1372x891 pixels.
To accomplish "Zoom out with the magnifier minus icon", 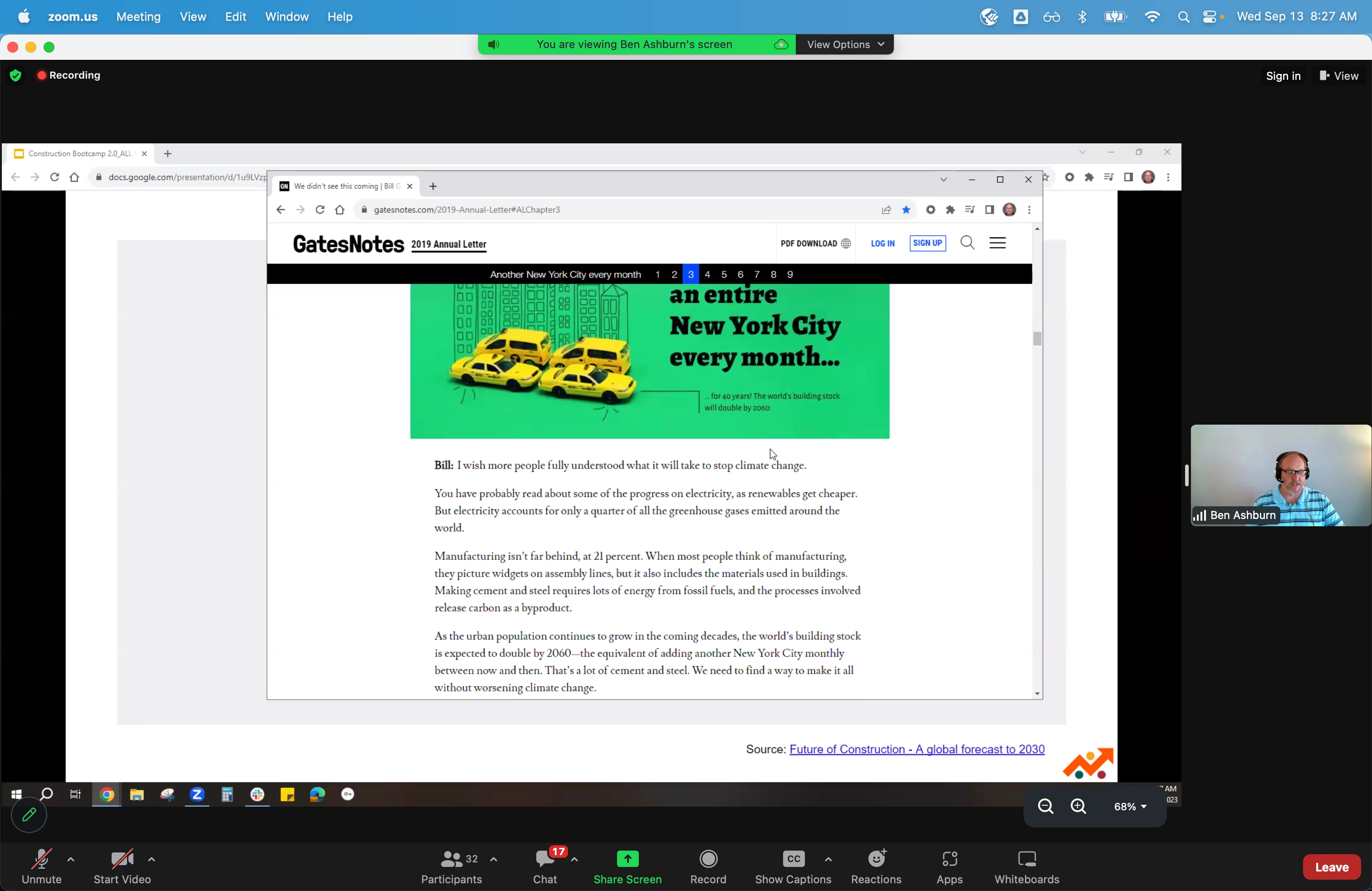I will pos(1045,806).
